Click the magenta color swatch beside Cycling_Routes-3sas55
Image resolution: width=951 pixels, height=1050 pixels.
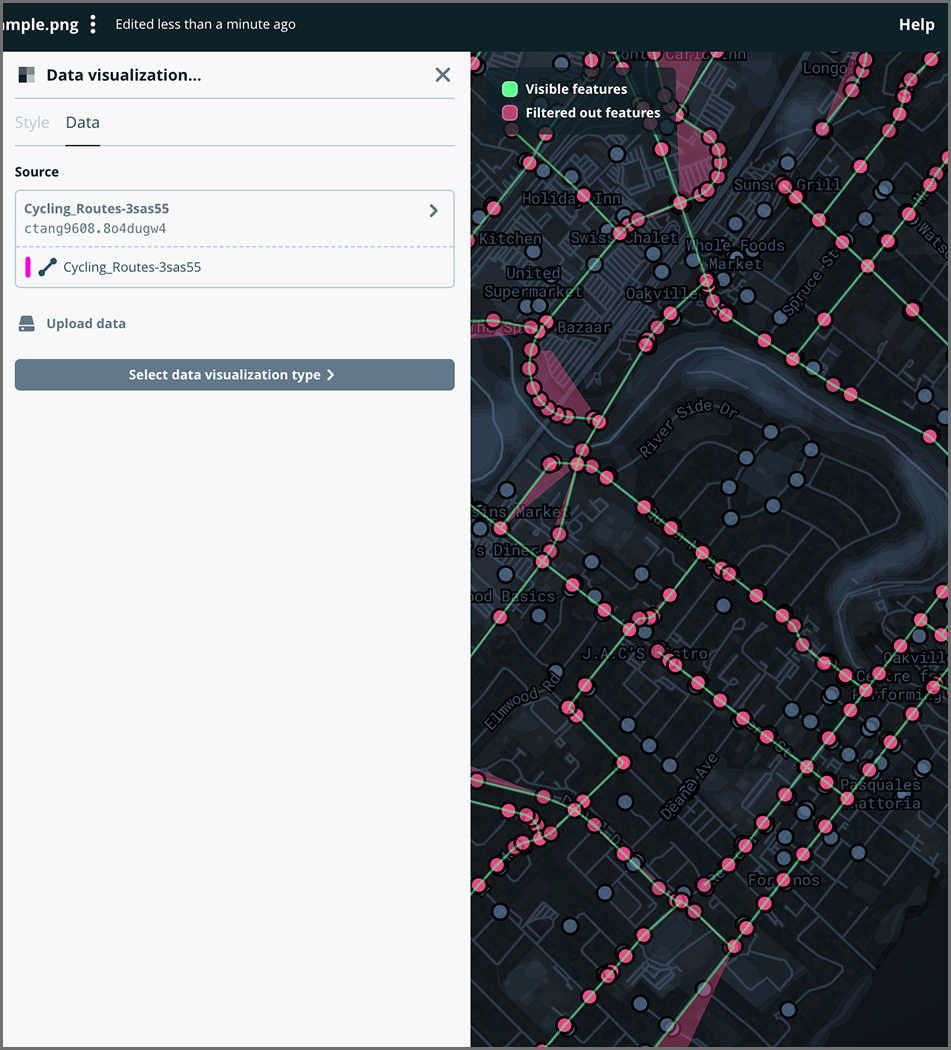[29, 267]
